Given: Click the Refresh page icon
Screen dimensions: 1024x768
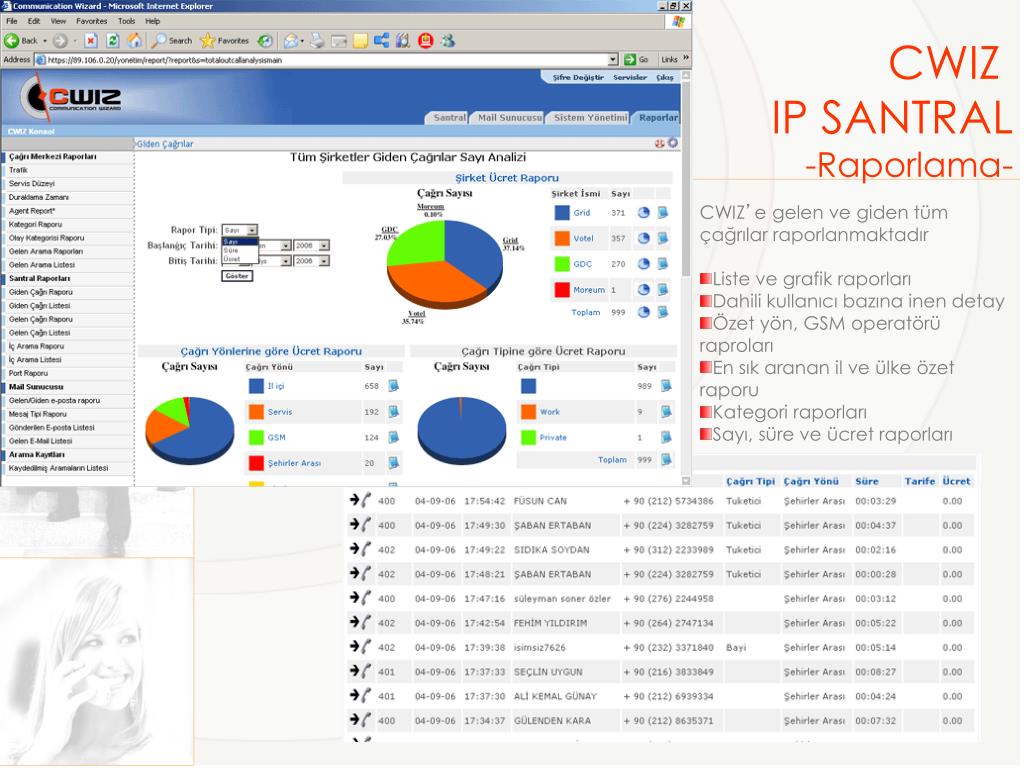Looking at the screenshot, I should coord(112,40).
